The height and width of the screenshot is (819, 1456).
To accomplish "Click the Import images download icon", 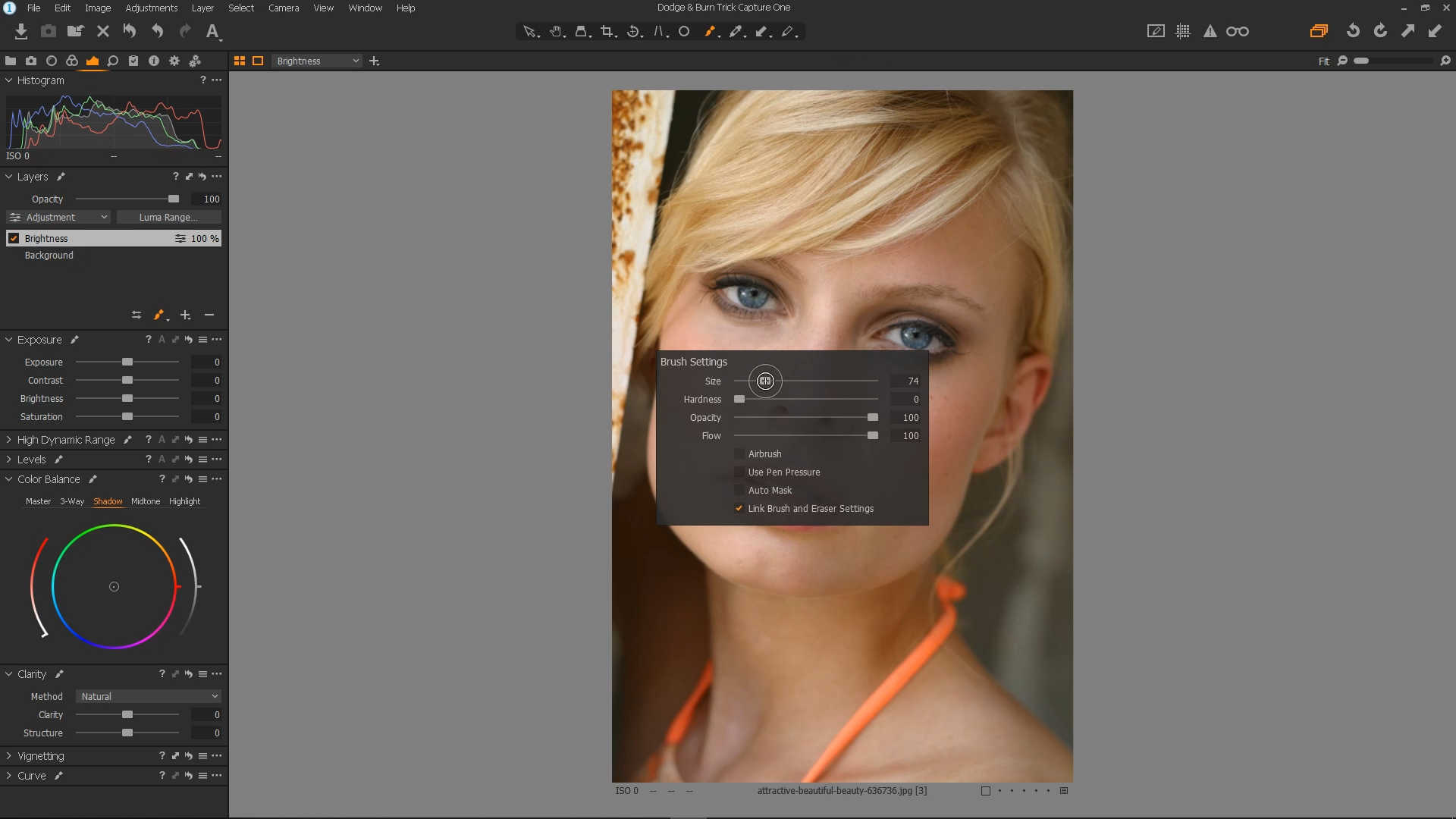I will (21, 31).
